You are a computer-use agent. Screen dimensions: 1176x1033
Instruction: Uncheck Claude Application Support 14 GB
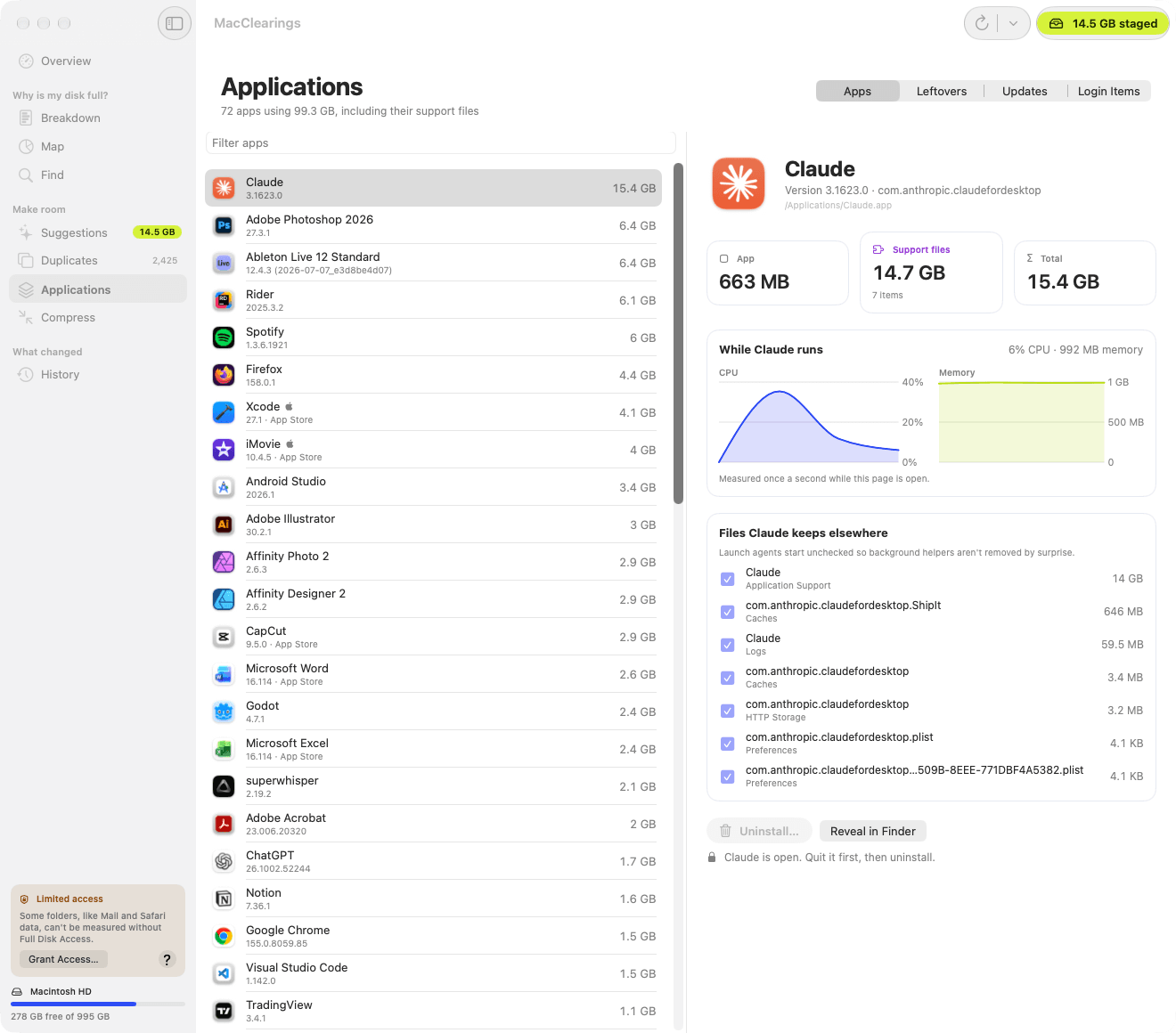coord(727,579)
